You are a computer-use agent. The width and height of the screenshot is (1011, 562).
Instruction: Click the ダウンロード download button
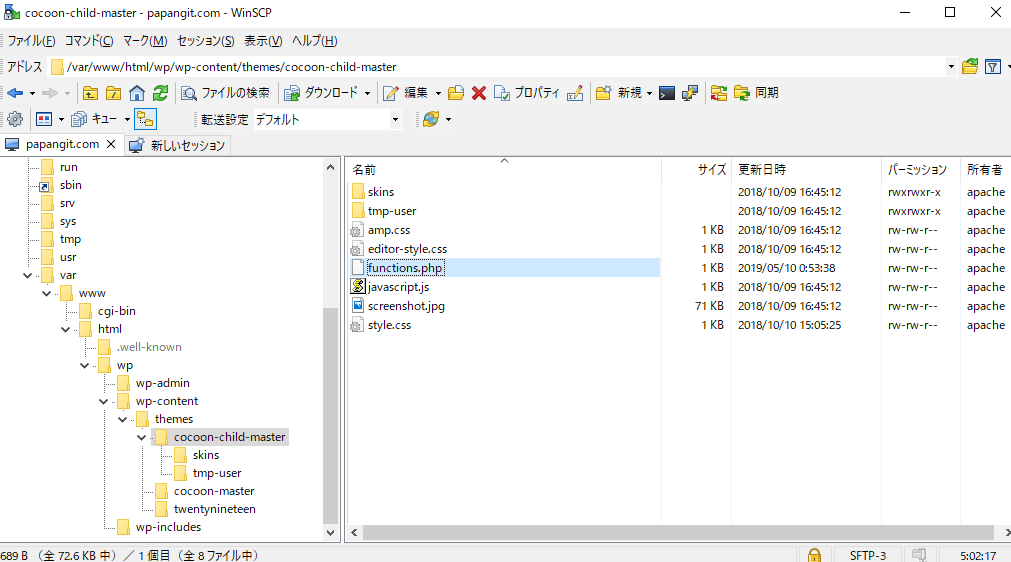click(322, 93)
